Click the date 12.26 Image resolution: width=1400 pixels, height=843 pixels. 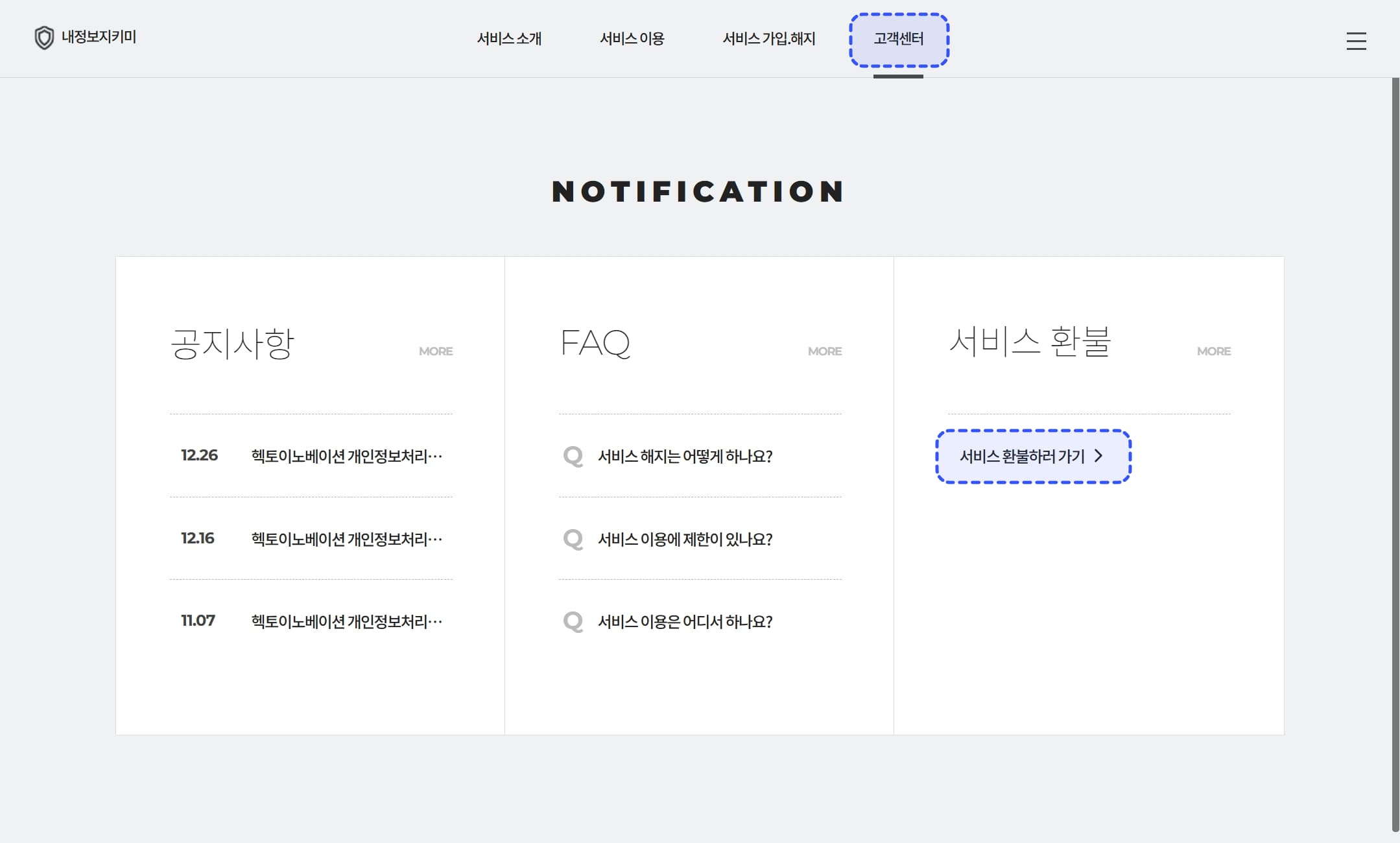[x=199, y=455]
